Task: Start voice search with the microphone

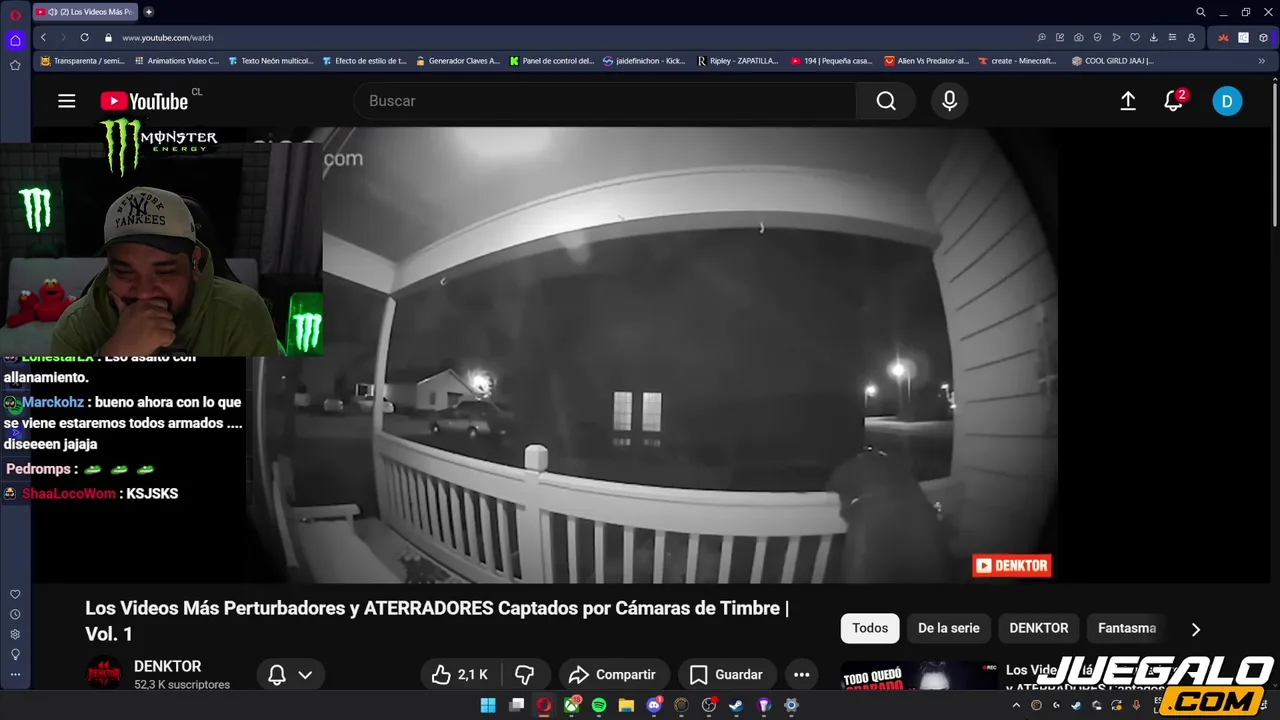Action: [949, 101]
